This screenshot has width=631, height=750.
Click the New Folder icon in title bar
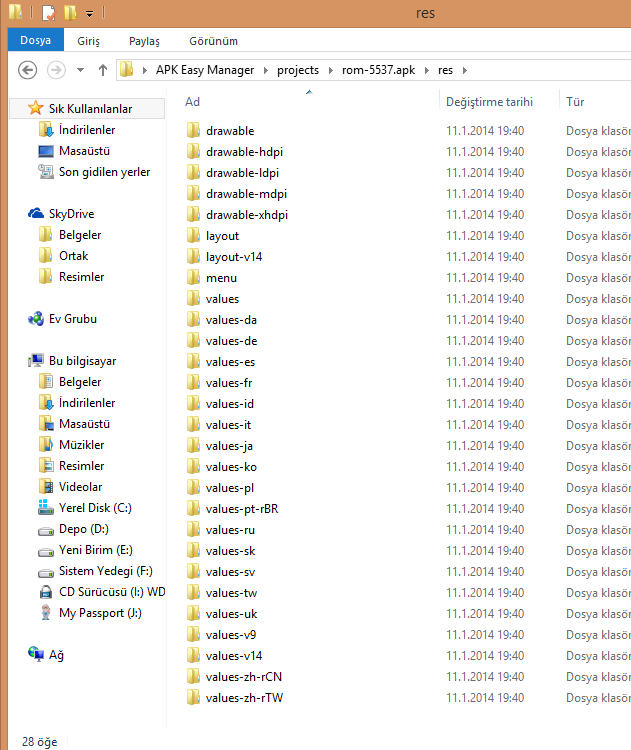click(70, 13)
